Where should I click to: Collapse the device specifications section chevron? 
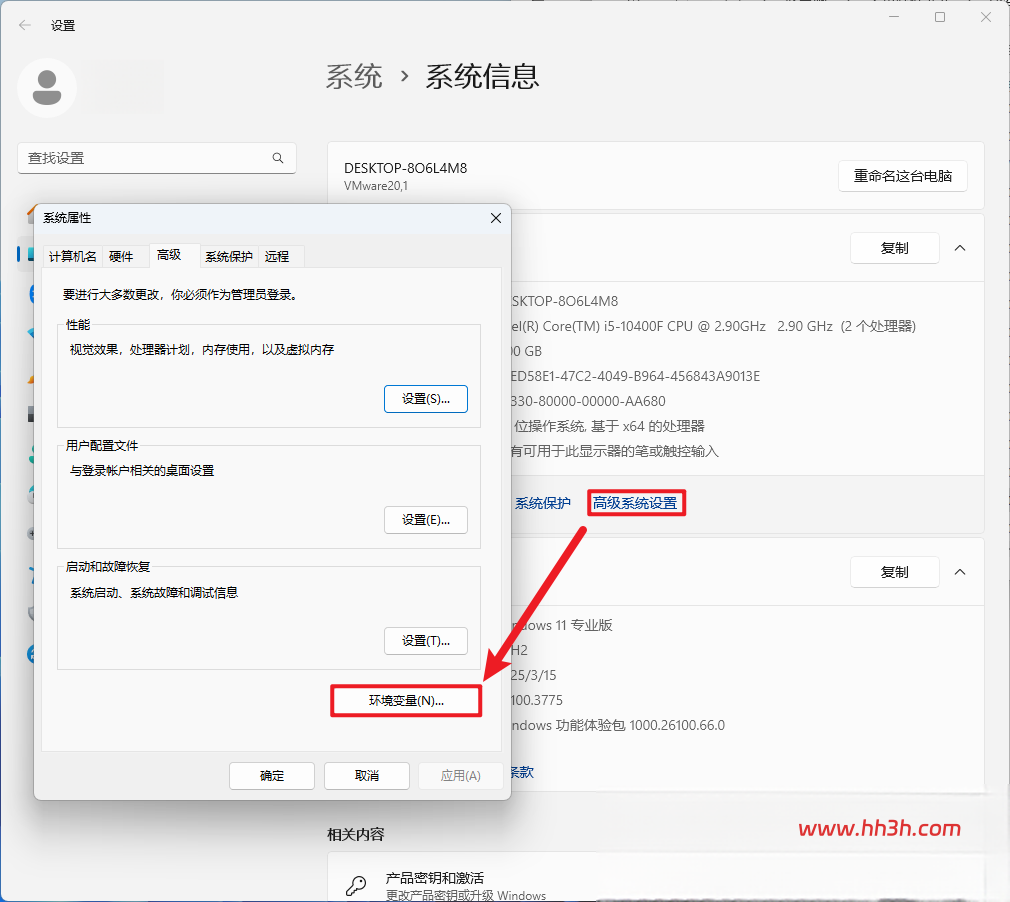tap(960, 248)
